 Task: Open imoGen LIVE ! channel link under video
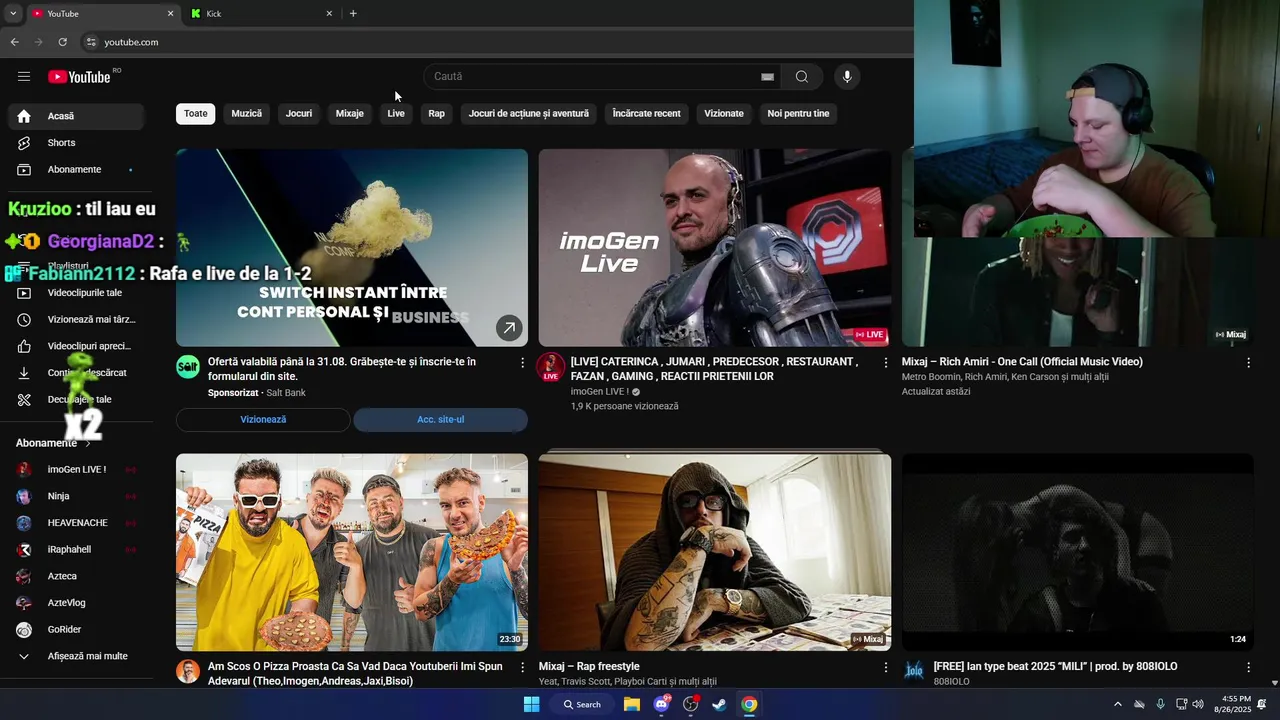pyautogui.click(x=600, y=392)
